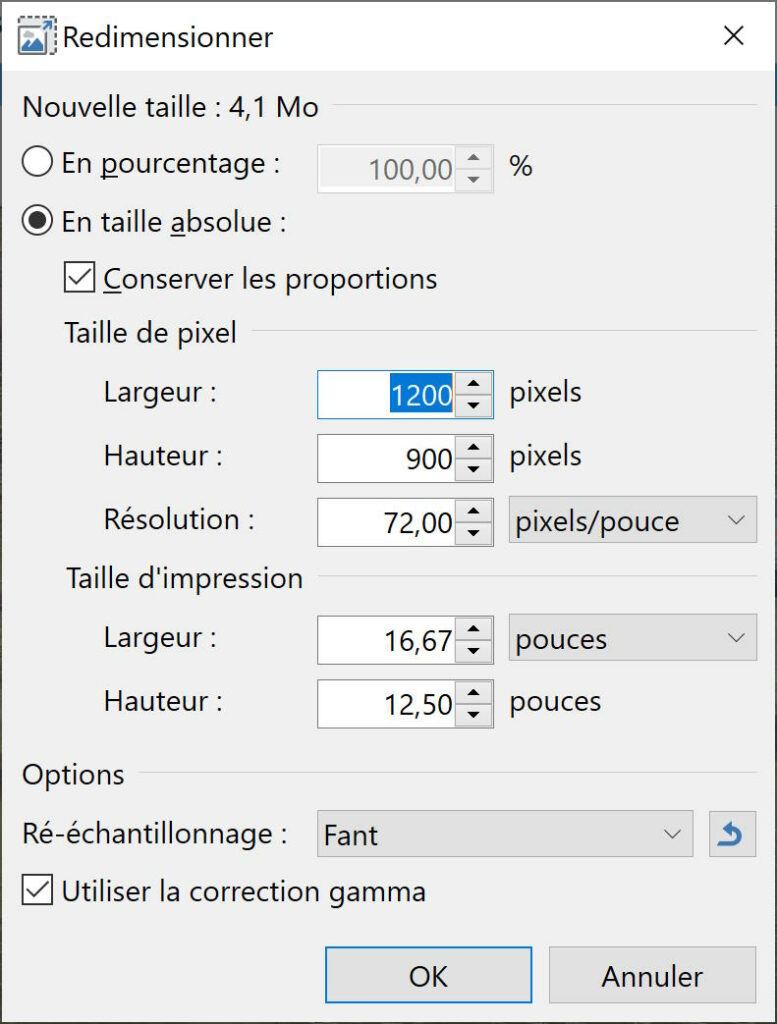Close the Redimensionner dialog with X
This screenshot has height=1024, width=777.
[x=734, y=36]
